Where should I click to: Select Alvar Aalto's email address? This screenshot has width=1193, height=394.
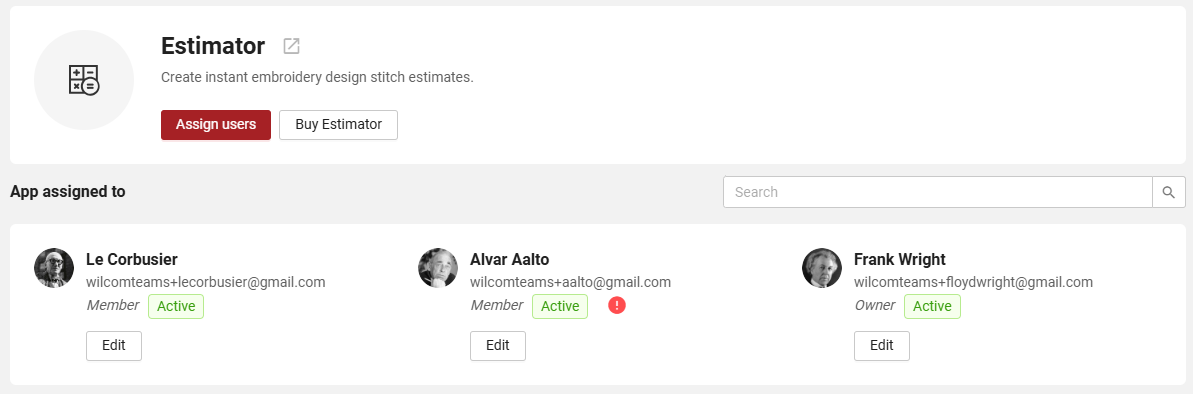(571, 282)
